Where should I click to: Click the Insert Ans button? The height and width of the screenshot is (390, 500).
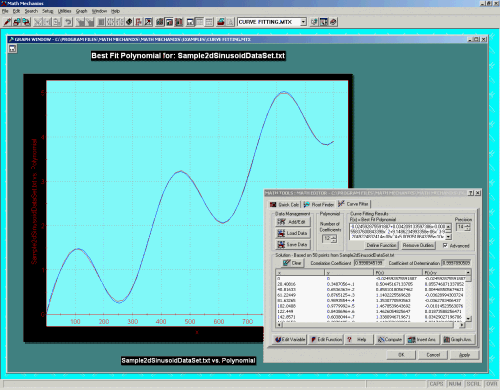click(x=422, y=339)
